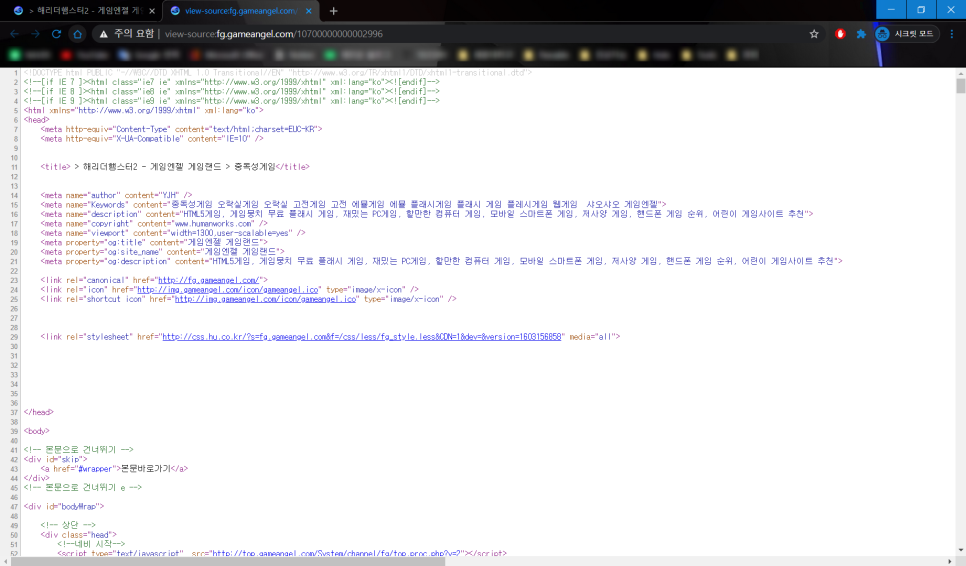
Task: Click the DOCTYPE declaration on line 1
Action: [x=278, y=73]
